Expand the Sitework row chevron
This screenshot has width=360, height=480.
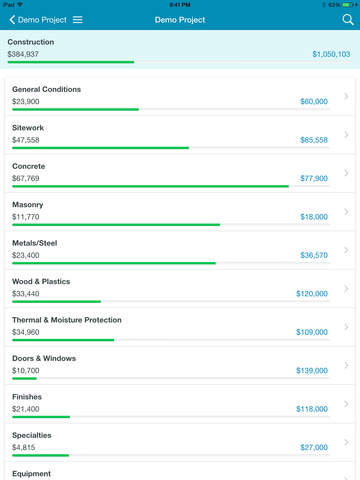pyautogui.click(x=346, y=135)
